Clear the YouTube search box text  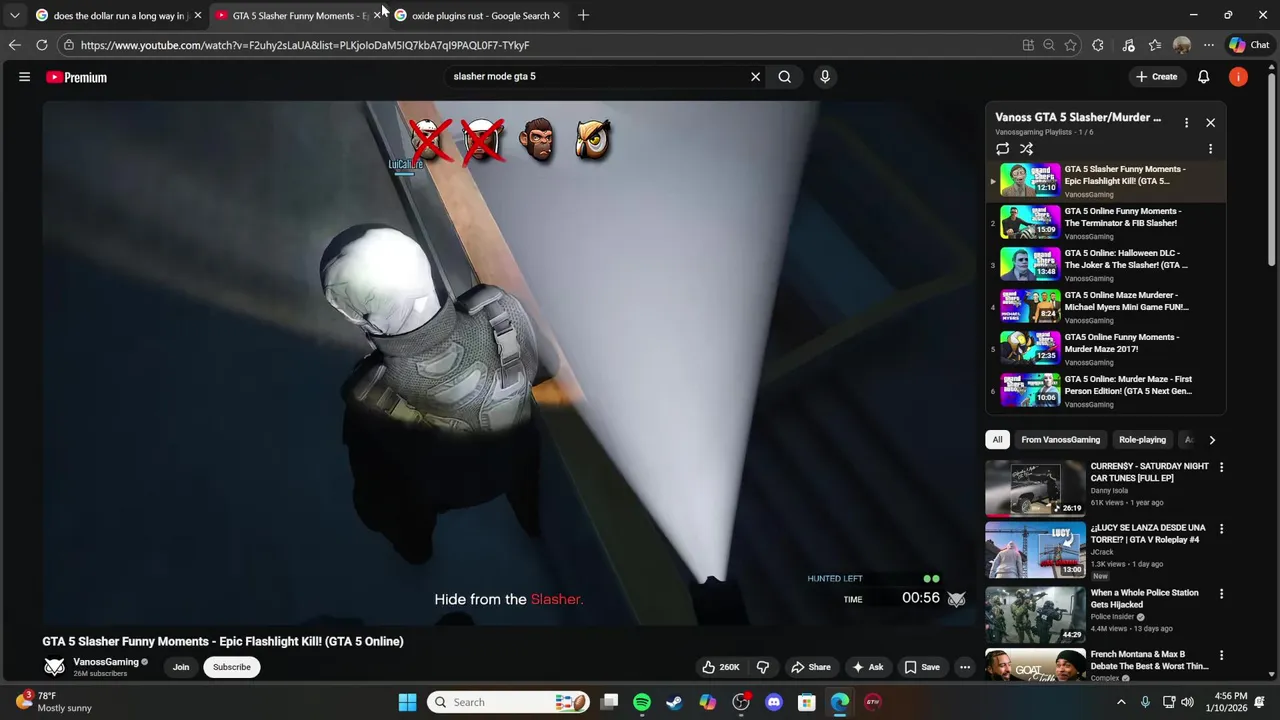click(755, 76)
